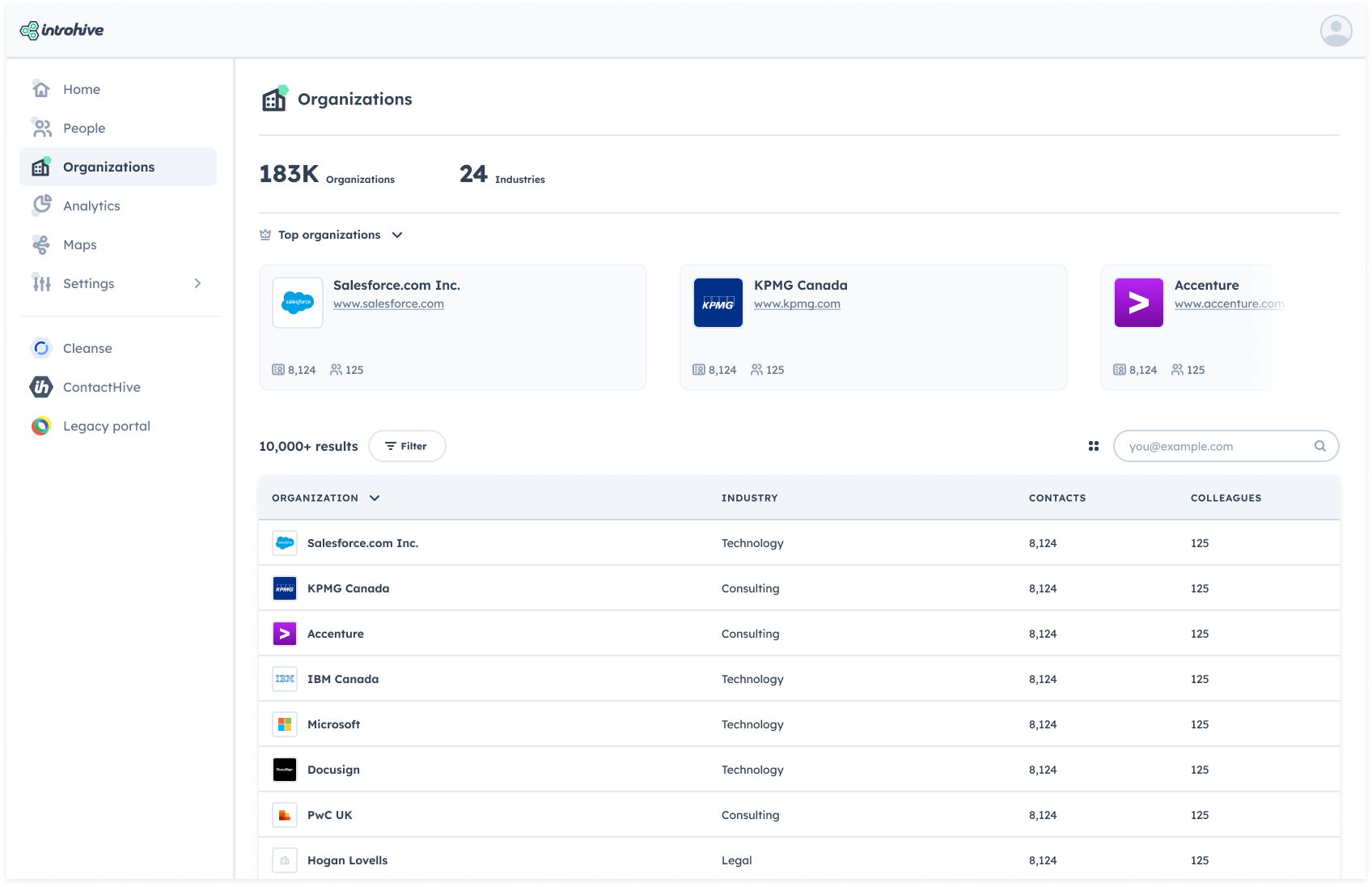Click Salesforce logo in top organizations card
The width and height of the screenshot is (1372, 887).
point(298,303)
